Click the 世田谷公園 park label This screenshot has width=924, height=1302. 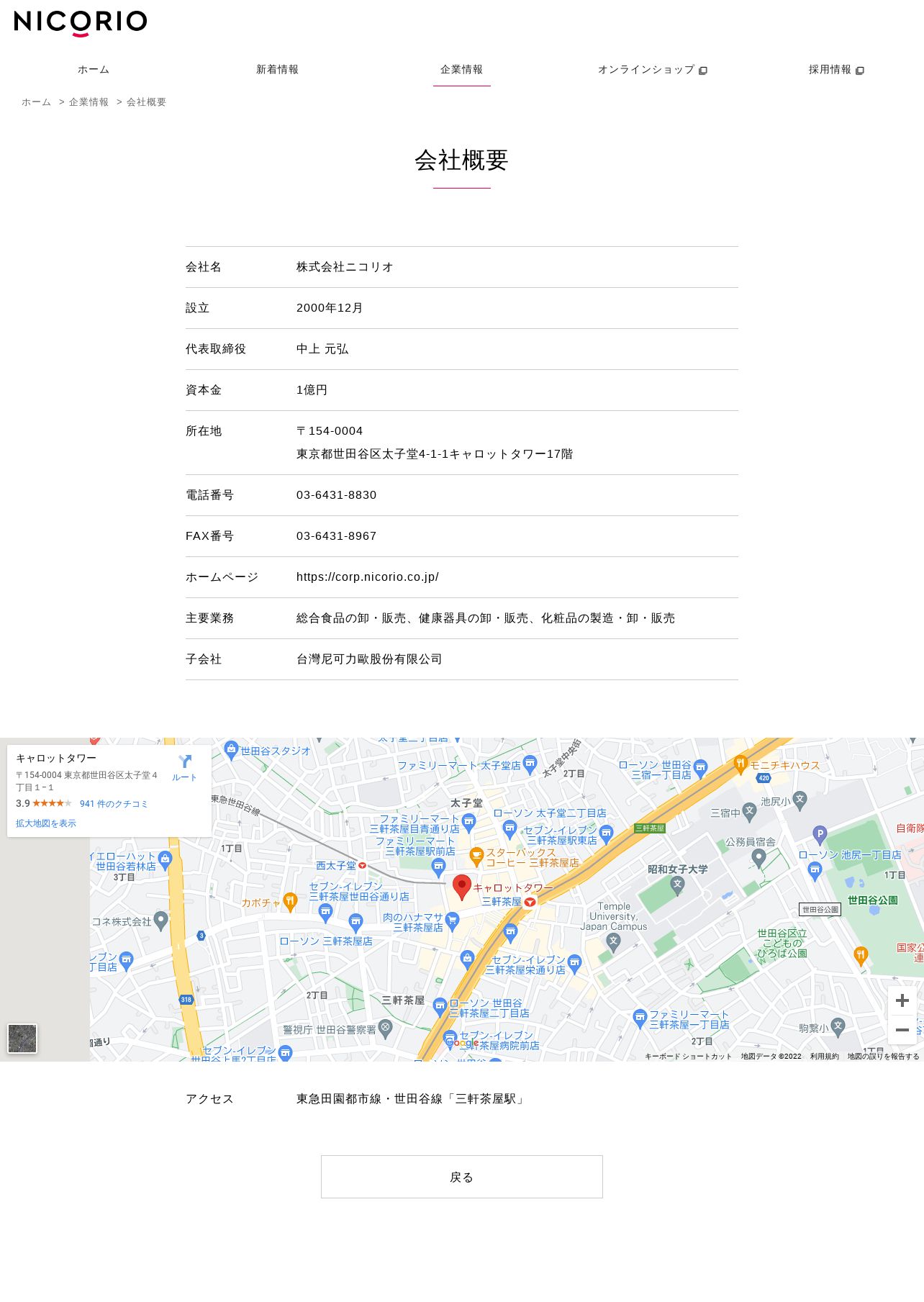(872, 900)
